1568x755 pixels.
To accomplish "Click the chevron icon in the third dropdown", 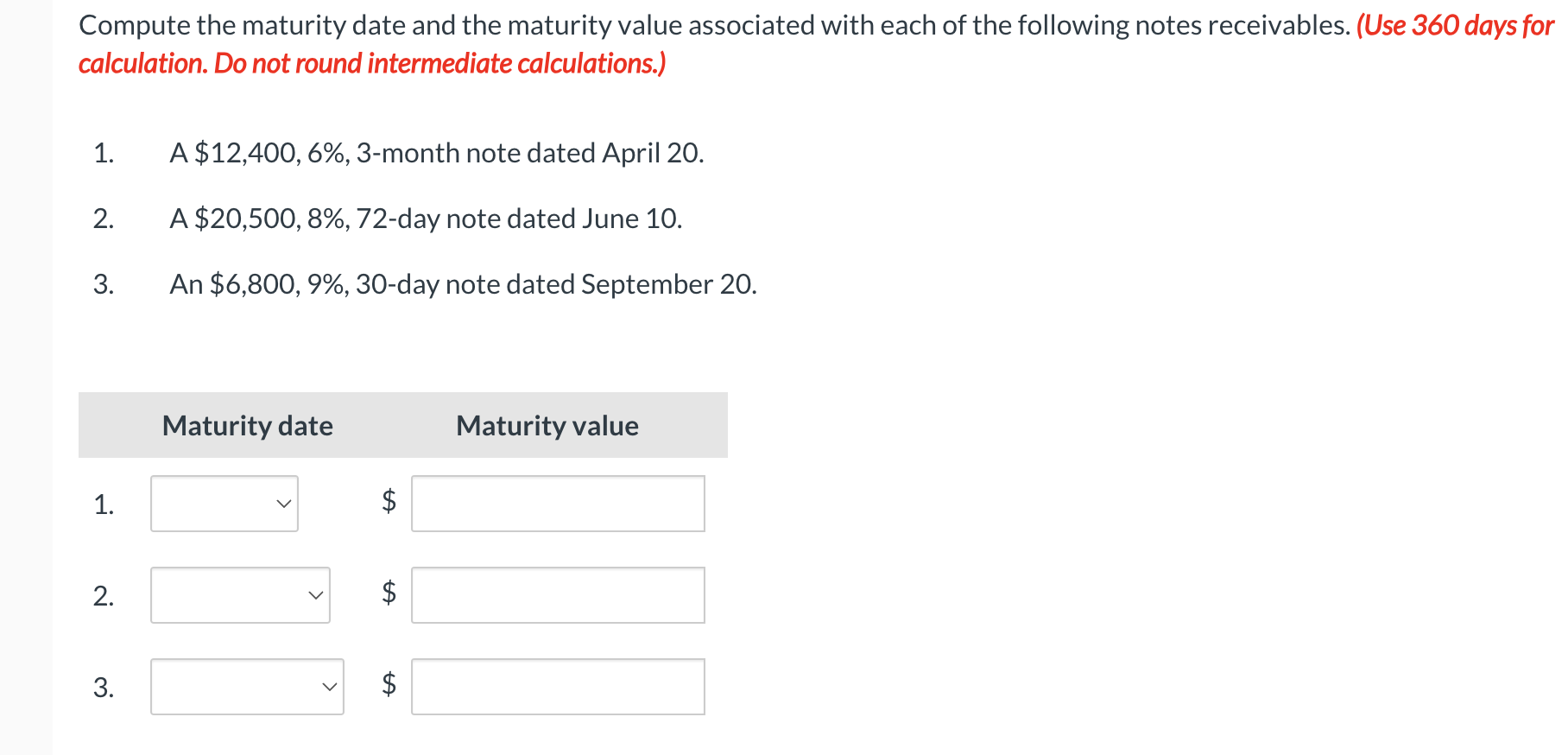I will [x=328, y=686].
